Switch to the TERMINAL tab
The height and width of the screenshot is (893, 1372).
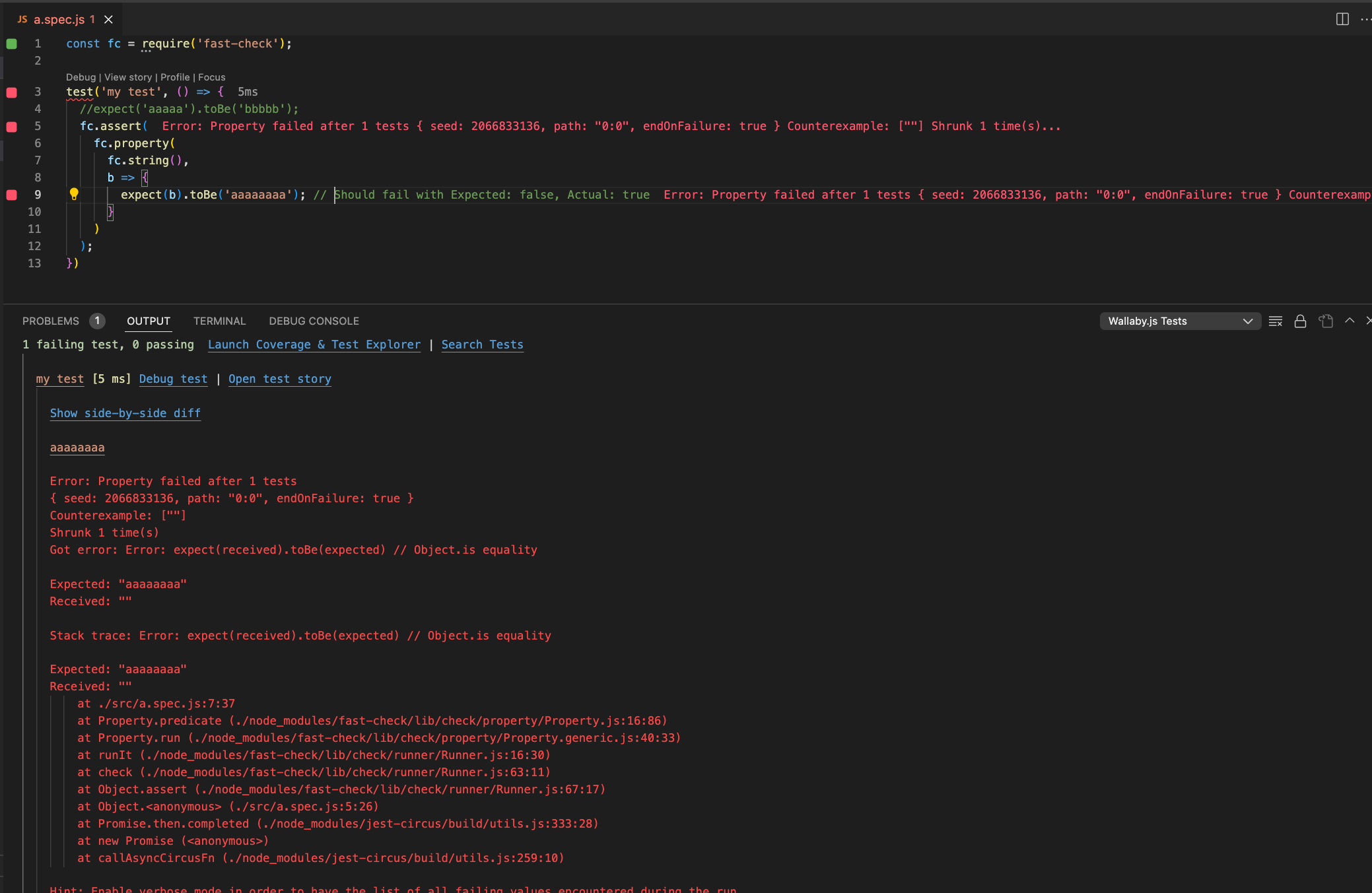[x=219, y=321]
